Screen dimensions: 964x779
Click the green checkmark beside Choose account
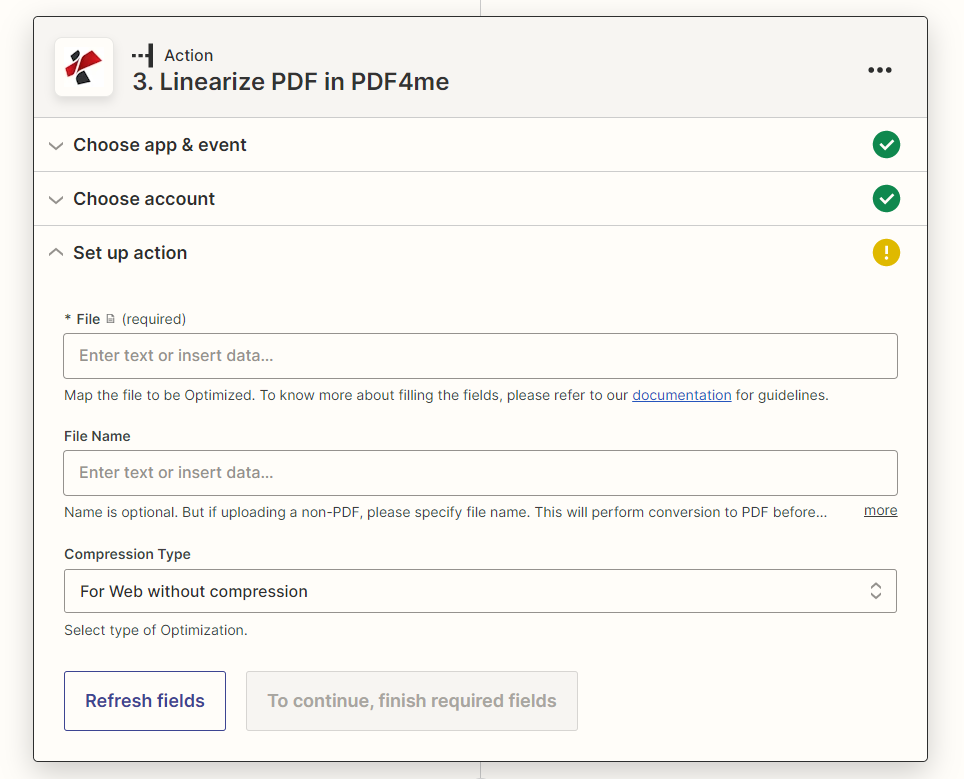pos(886,198)
